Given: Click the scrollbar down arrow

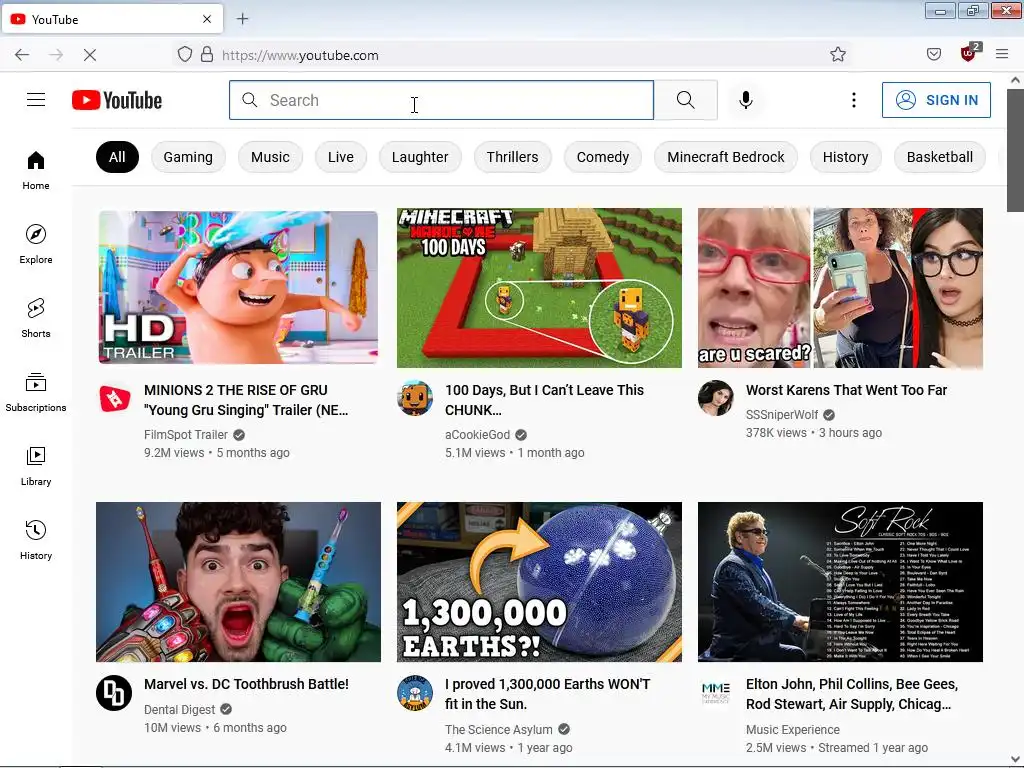Looking at the screenshot, I should coord(1016,760).
